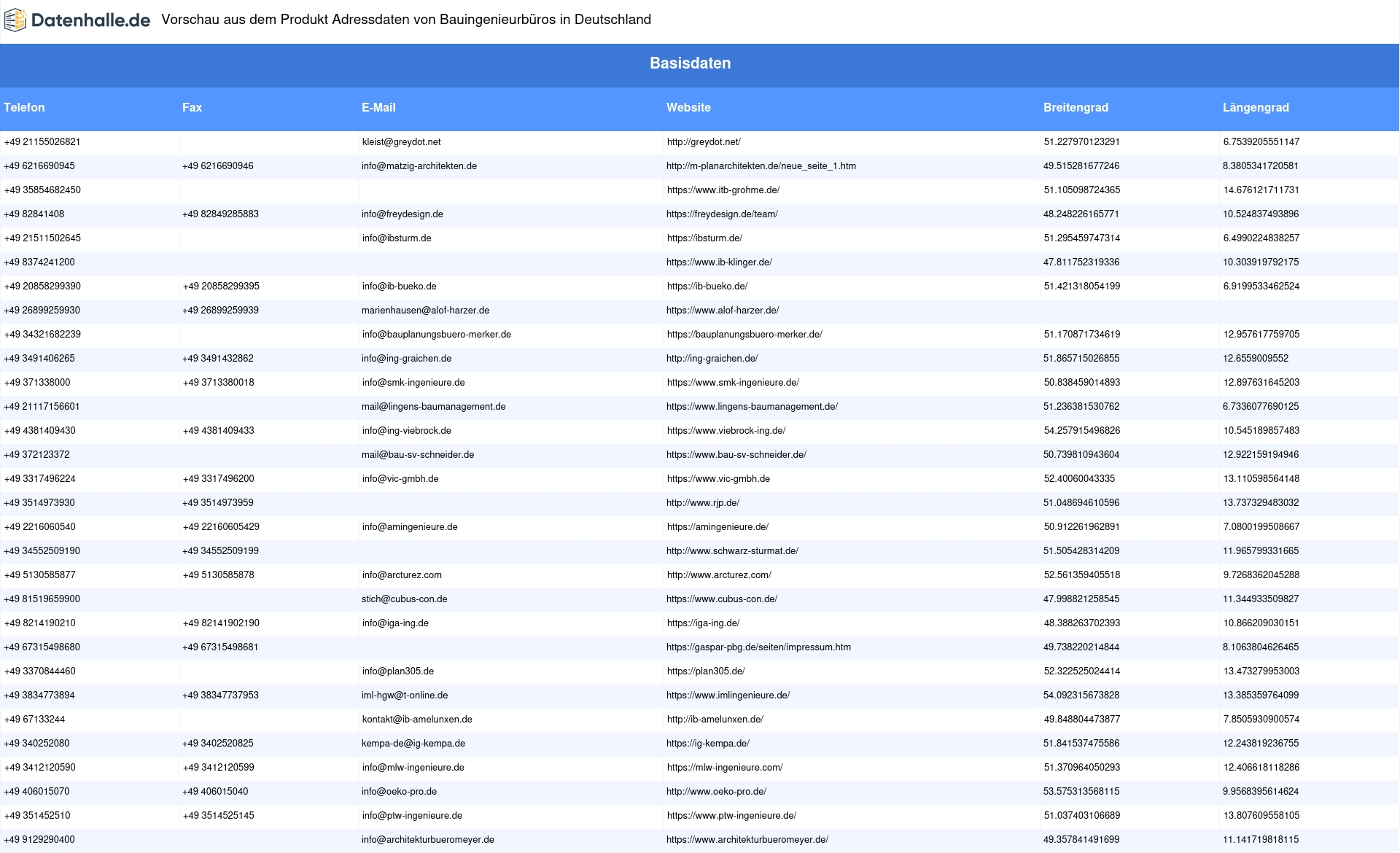Select fax number +49 82849285883
This screenshot has width=1400, height=853.
[x=220, y=214]
